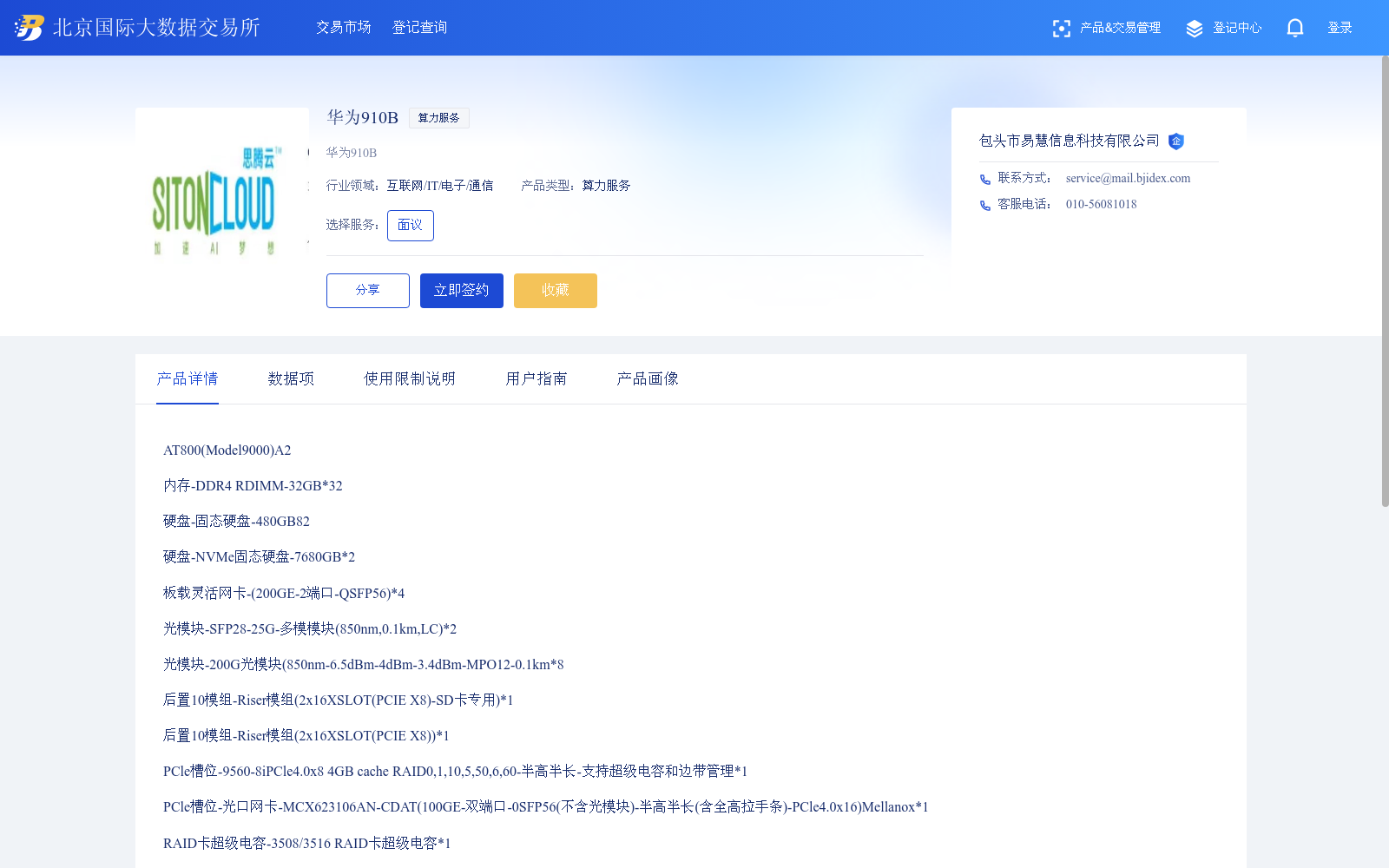Viewport: 1389px width, 868px height.
Task: Open 产品&交易管理 in header
Action: point(1120,28)
